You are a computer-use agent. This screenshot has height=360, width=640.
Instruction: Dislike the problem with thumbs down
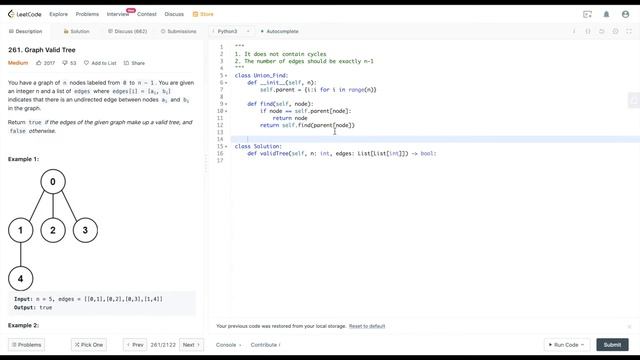tap(69, 63)
